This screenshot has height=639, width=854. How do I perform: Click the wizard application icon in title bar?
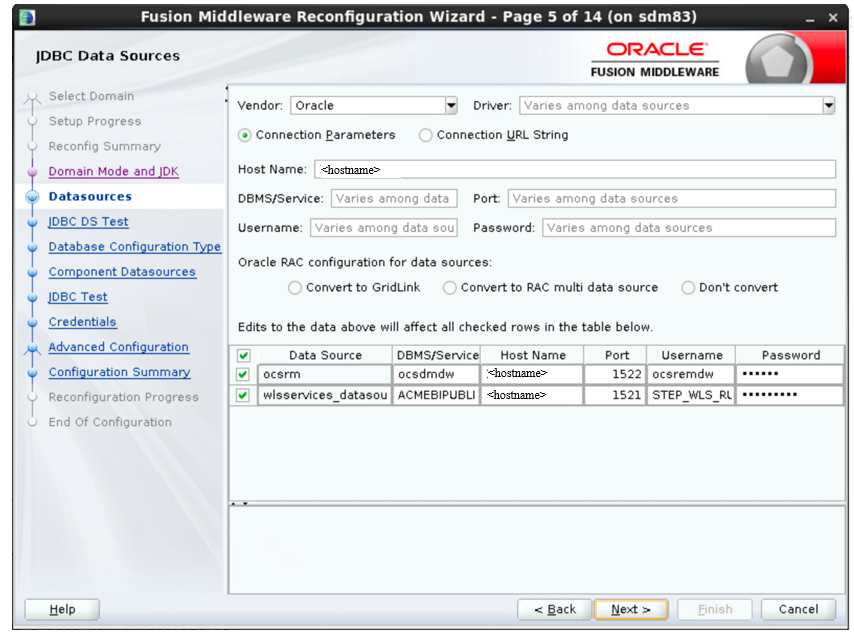(27, 17)
